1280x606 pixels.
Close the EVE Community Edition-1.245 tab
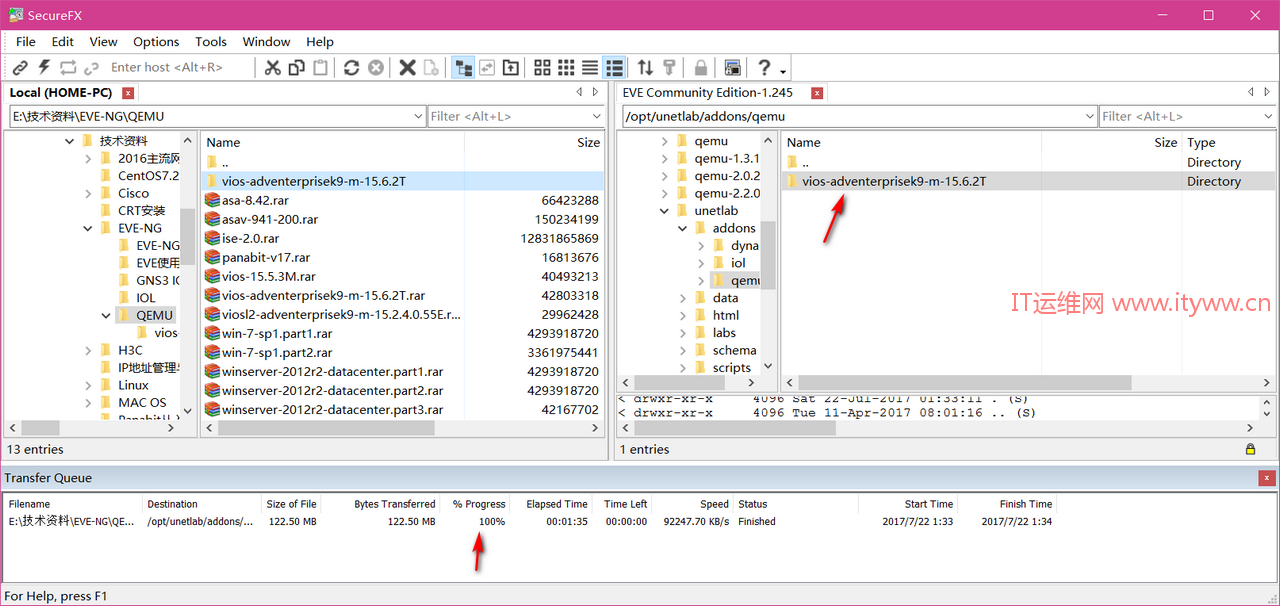coord(817,93)
